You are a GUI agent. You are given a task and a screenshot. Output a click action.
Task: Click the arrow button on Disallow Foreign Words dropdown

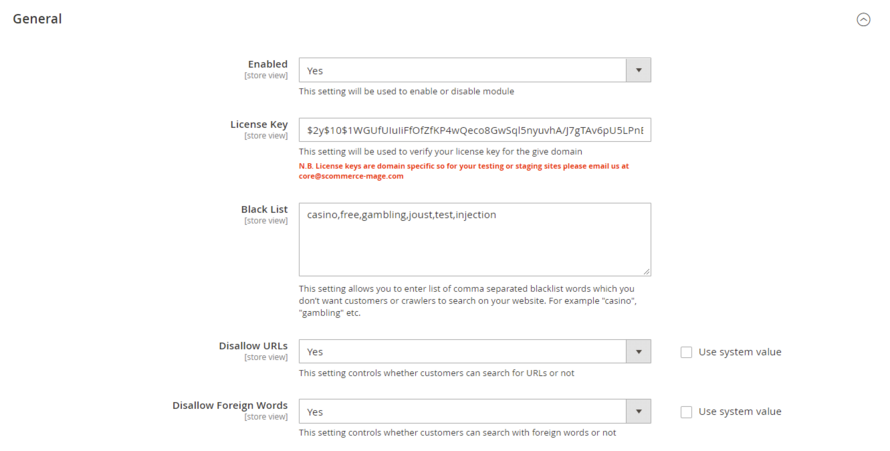click(638, 412)
